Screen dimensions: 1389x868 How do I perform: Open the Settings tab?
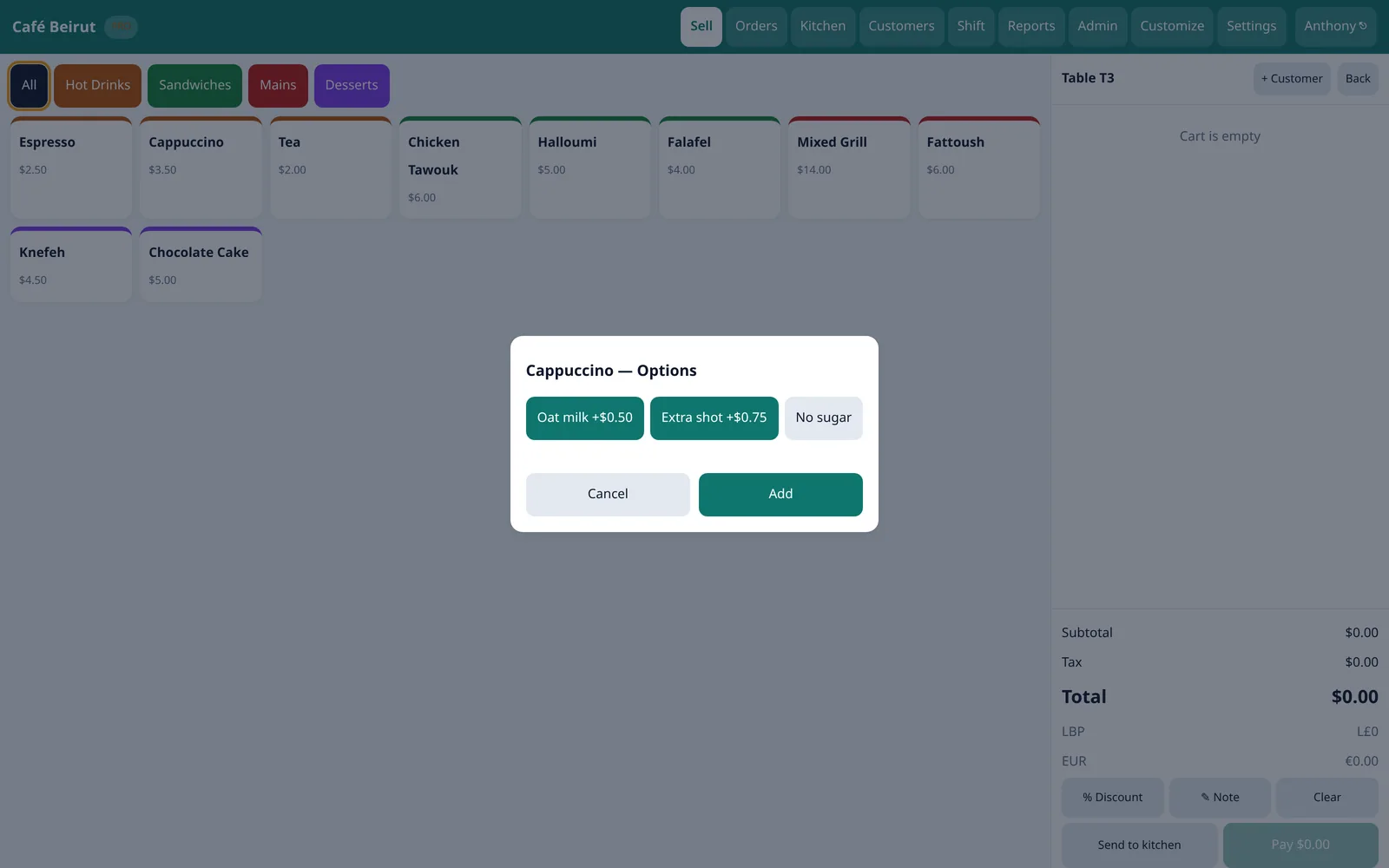(x=1251, y=27)
